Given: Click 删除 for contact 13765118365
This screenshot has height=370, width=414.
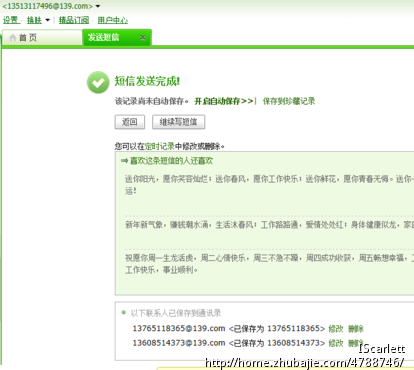Looking at the screenshot, I should pos(356,329).
